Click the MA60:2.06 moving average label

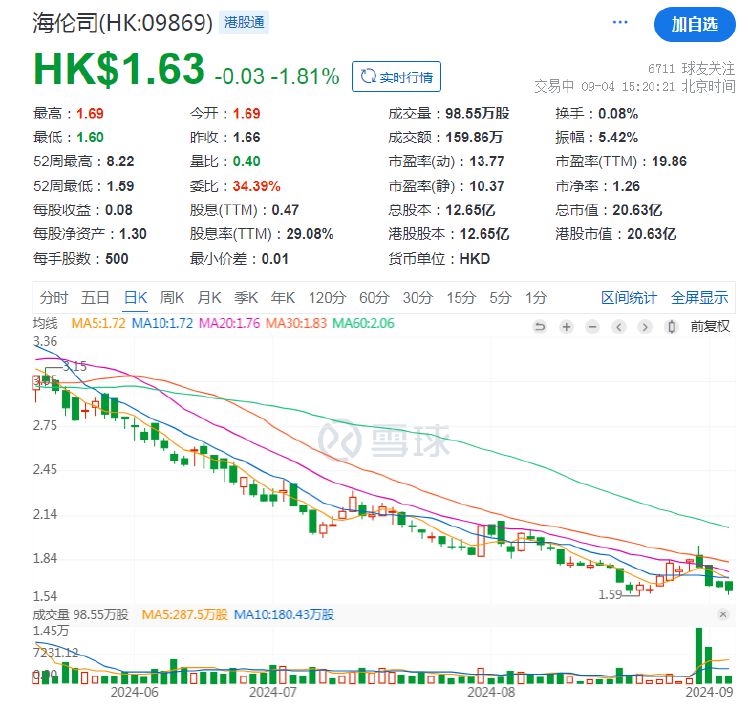coord(363,323)
